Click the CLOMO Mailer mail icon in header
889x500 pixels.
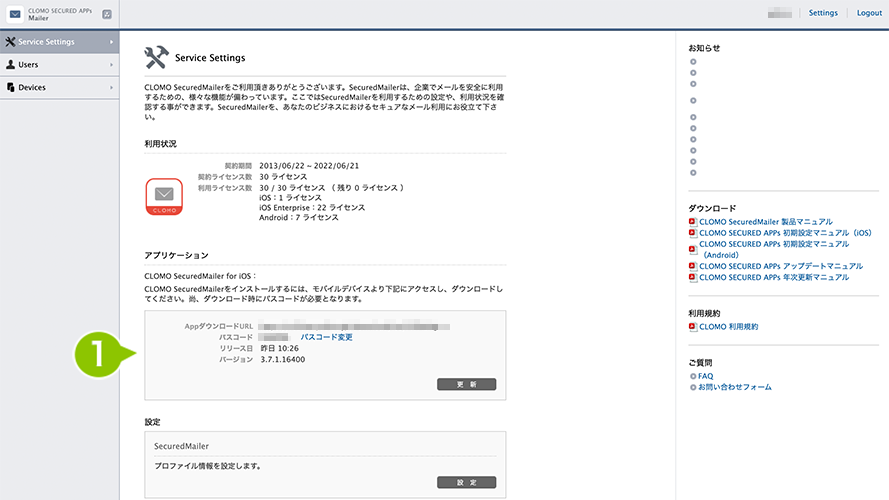coord(15,14)
